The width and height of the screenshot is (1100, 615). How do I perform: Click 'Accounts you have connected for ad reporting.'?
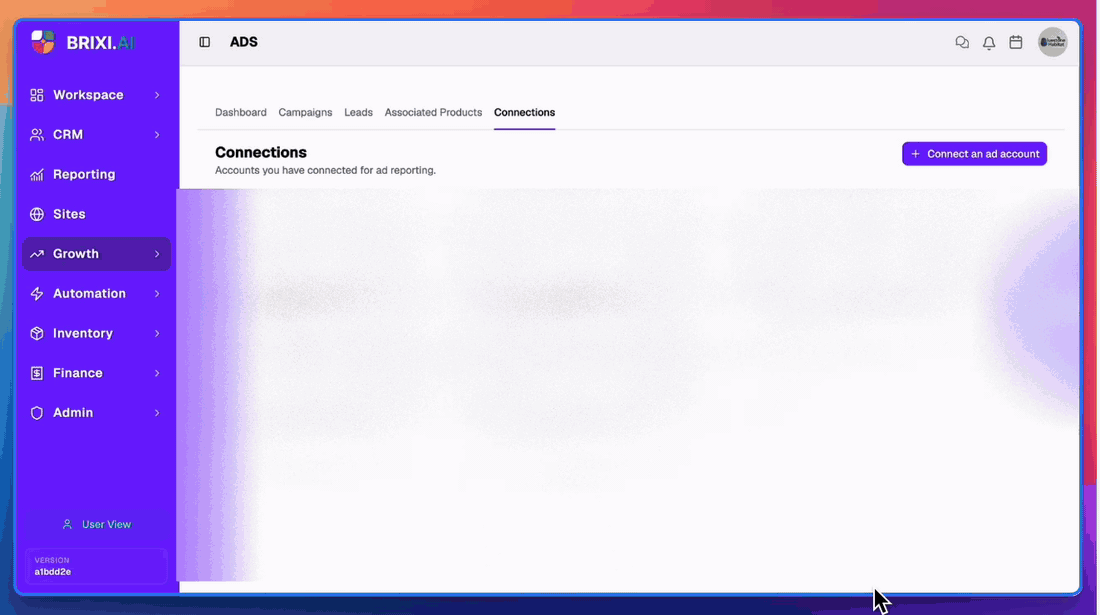326,170
